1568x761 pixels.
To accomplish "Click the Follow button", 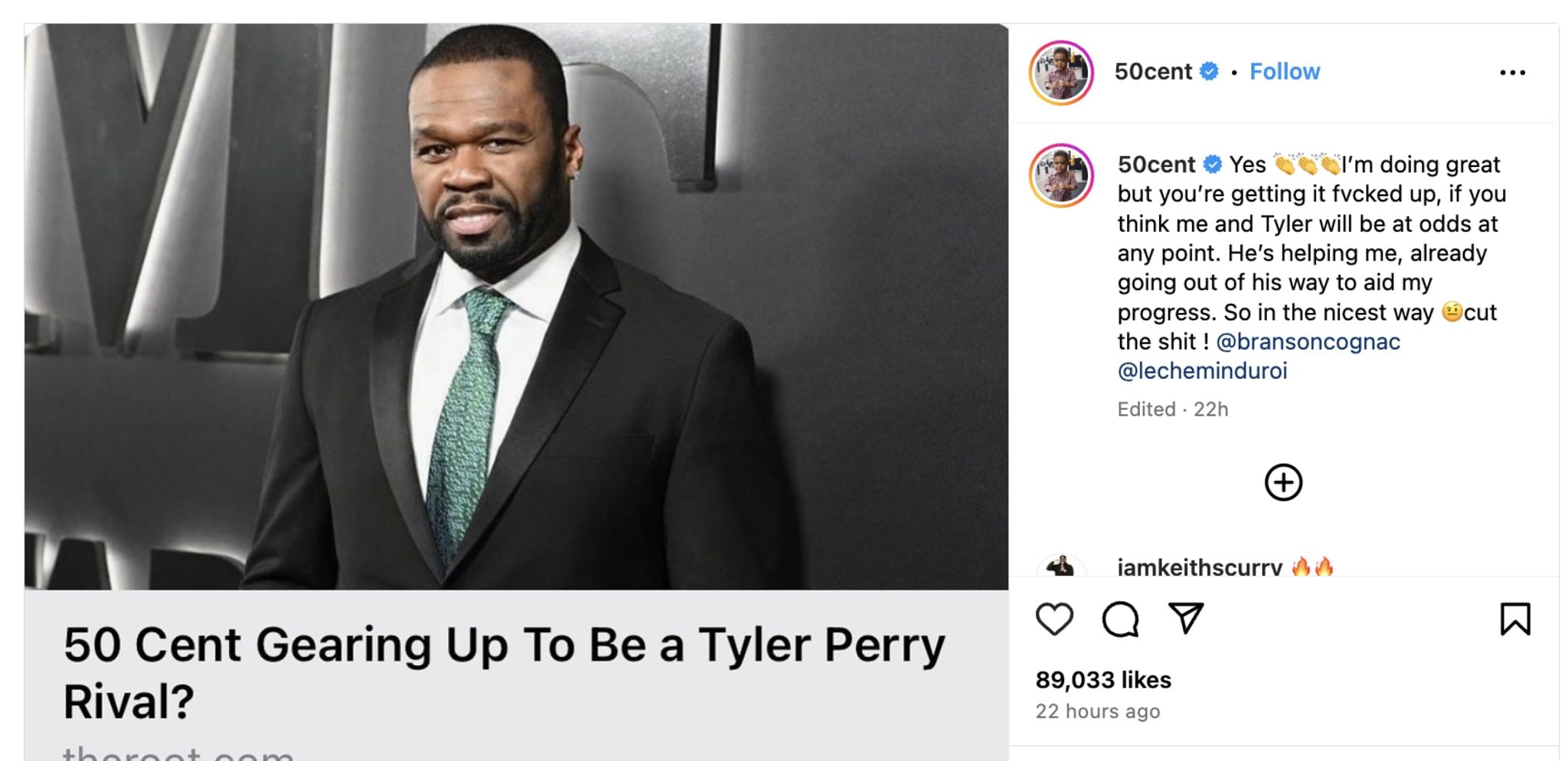I will pyautogui.click(x=1285, y=71).
